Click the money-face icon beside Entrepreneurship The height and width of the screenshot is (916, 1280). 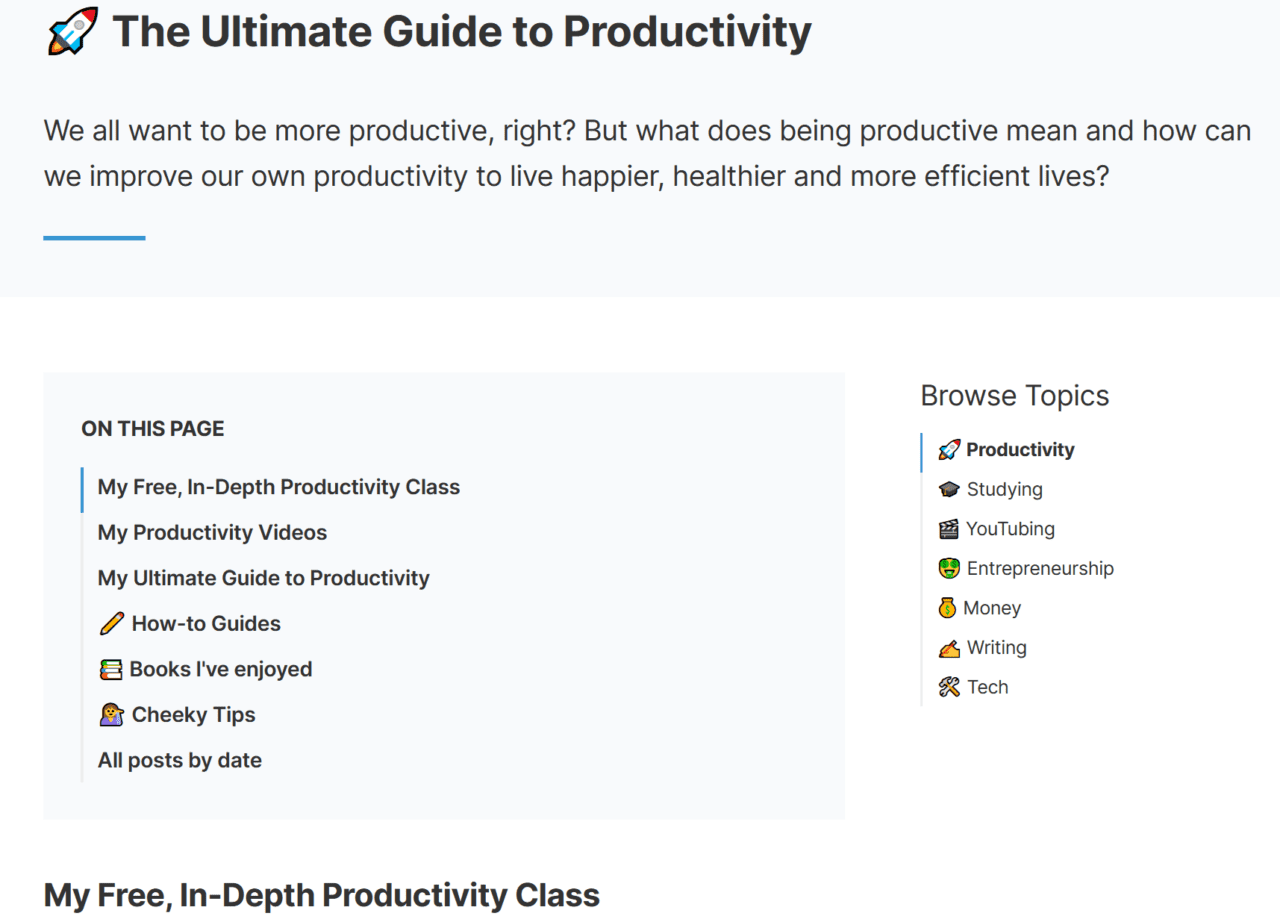pyautogui.click(x=949, y=569)
